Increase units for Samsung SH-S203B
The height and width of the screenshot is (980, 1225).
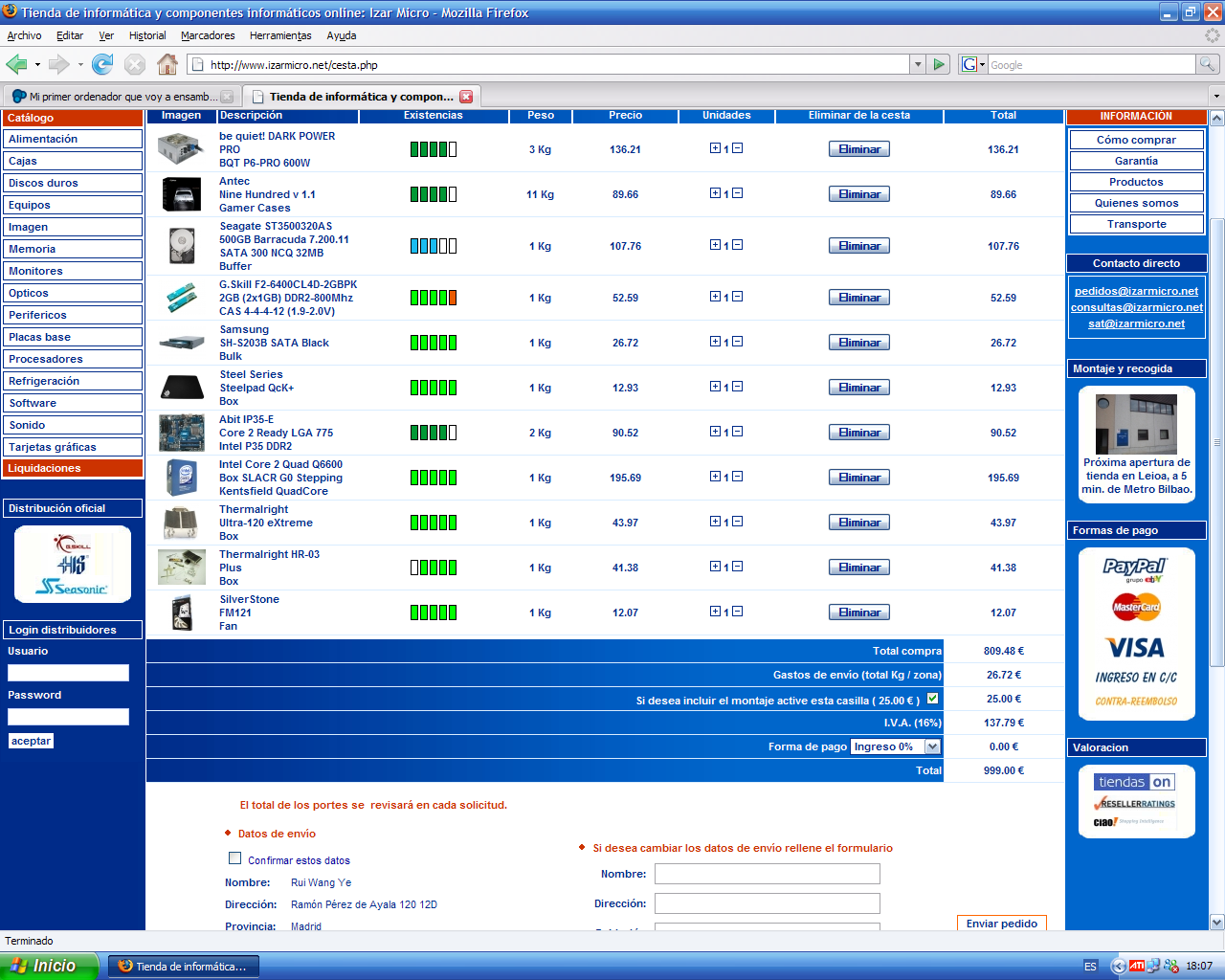click(x=715, y=342)
